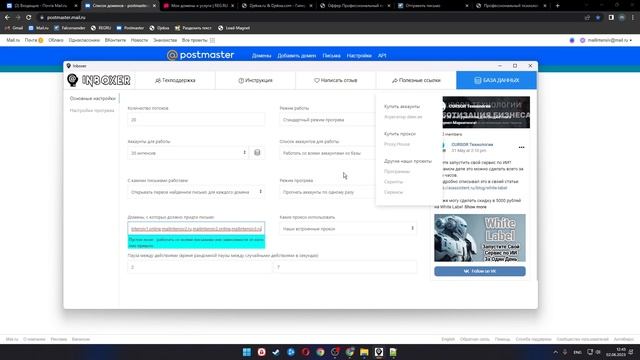Open the three-dot menu on VK post
This screenshot has width=640, height=360.
(521, 147)
